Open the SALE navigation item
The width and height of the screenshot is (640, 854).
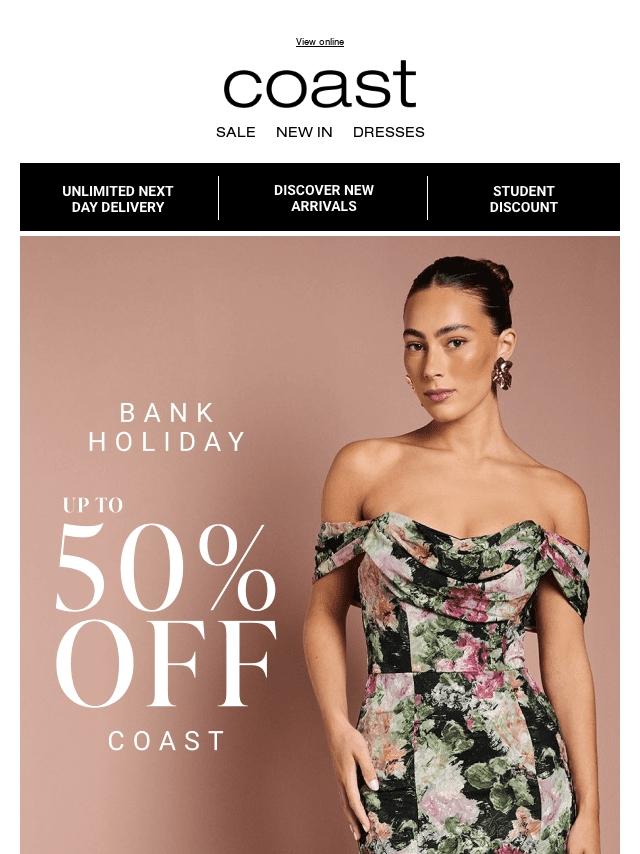[236, 132]
